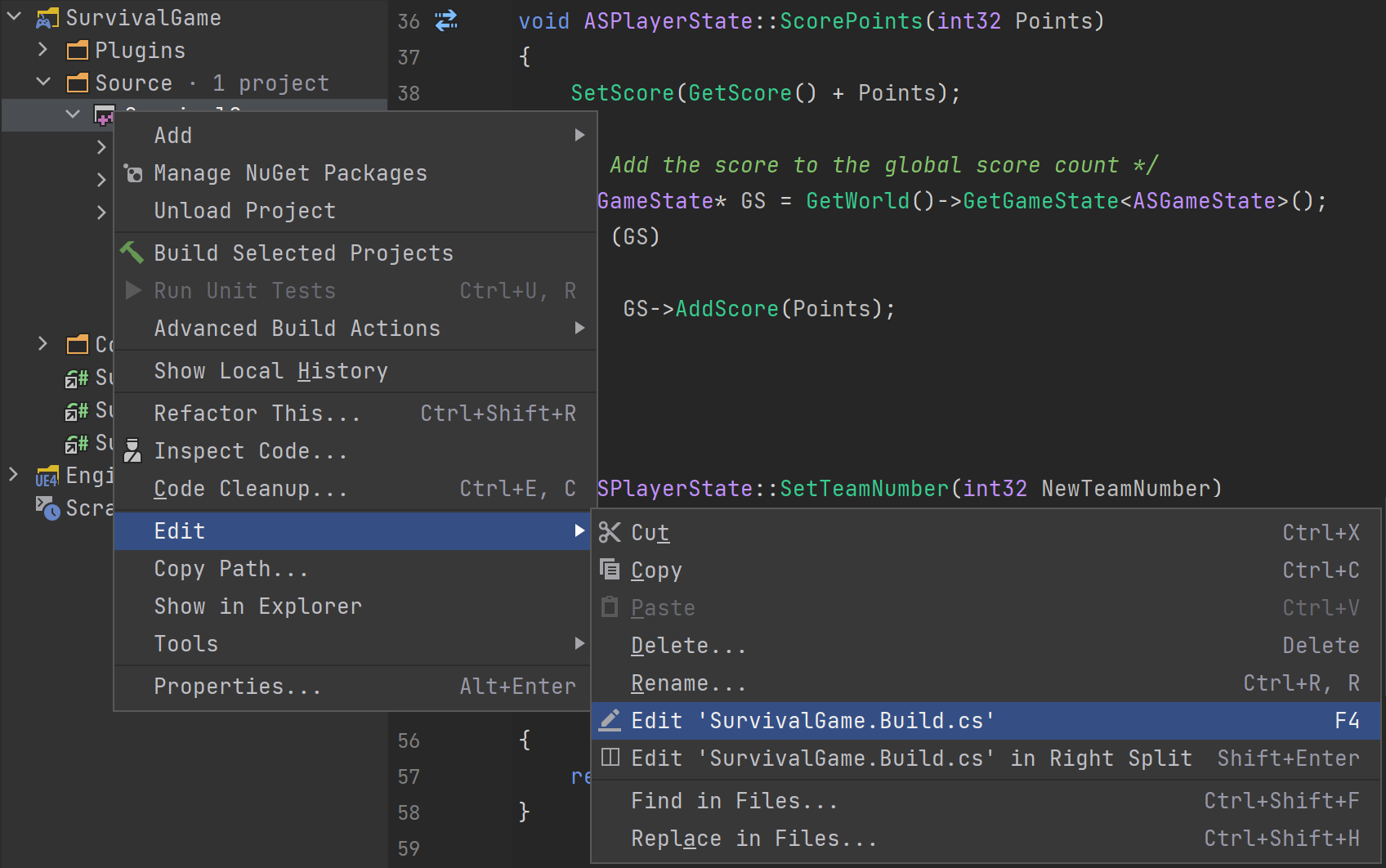1386x868 pixels.
Task: Select Rename from the Edit submenu
Action: (x=689, y=682)
